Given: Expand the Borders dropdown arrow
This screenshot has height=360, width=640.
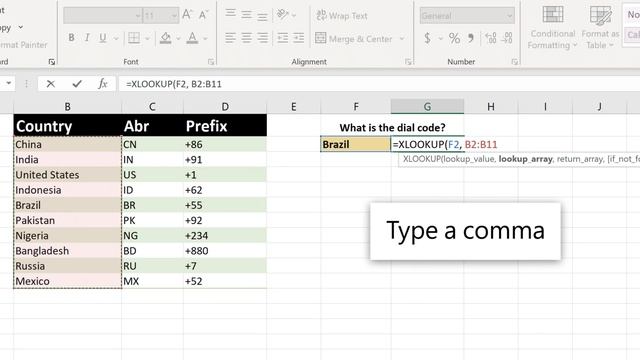Looking at the screenshot, I should (147, 39).
